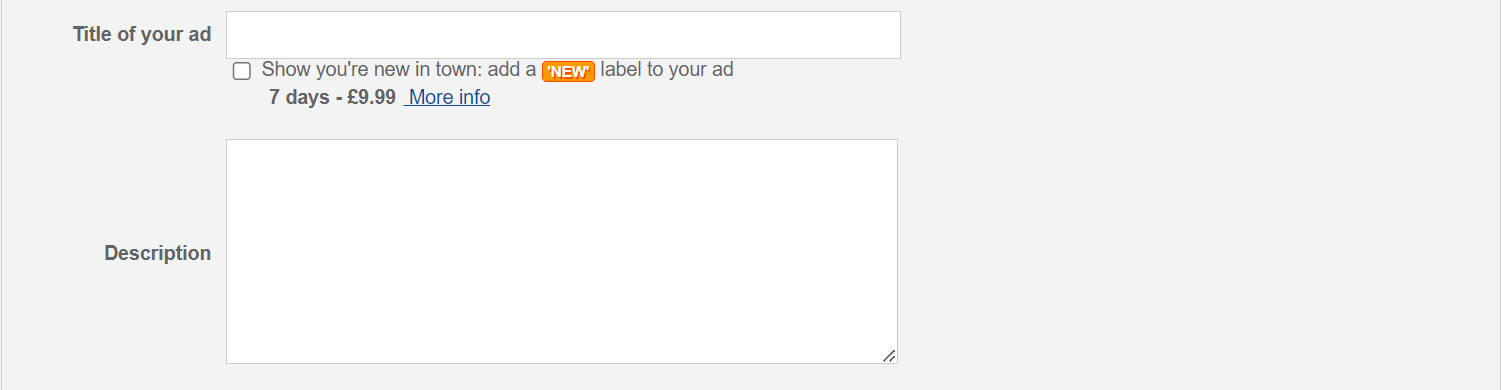The image size is (1501, 390).
Task: Click the orange 'NEW' badge icon
Action: 568,71
